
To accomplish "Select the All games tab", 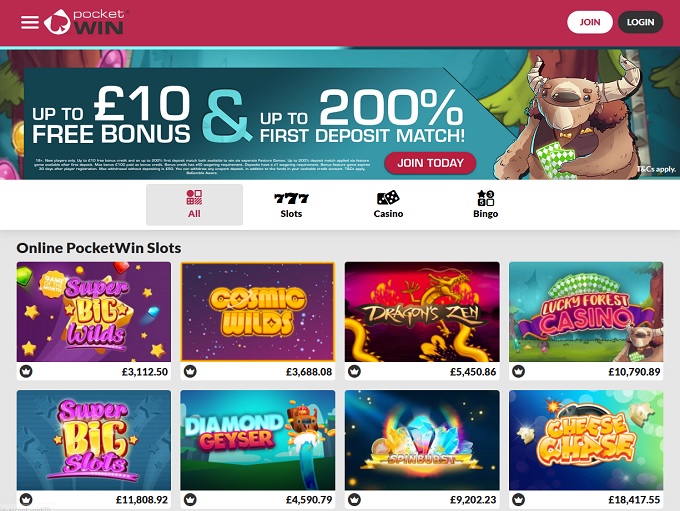I will [194, 205].
